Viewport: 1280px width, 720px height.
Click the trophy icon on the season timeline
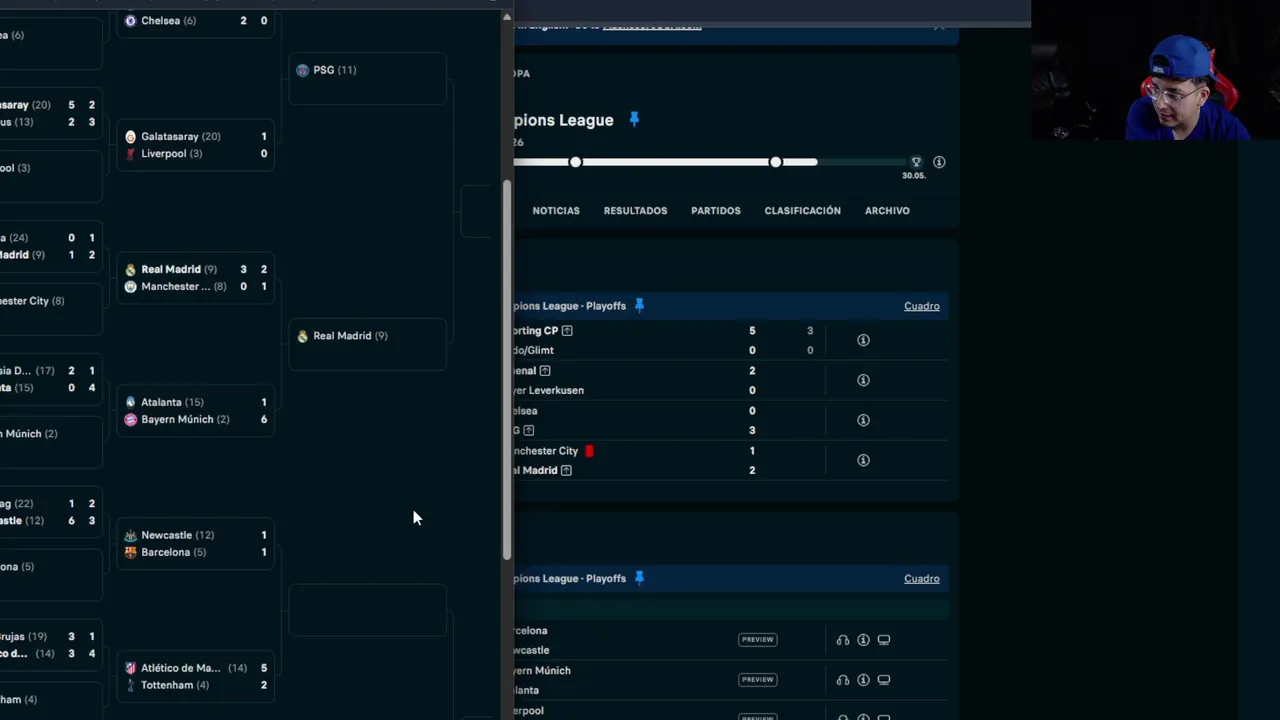(x=915, y=162)
